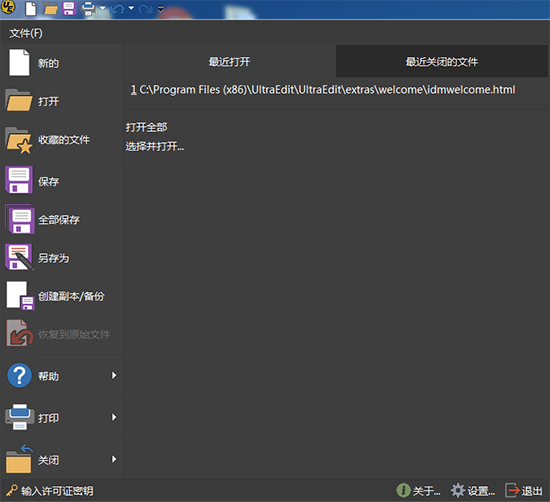Expand the customize quick access toolbar arrow
The image size is (550, 502).
point(161,9)
